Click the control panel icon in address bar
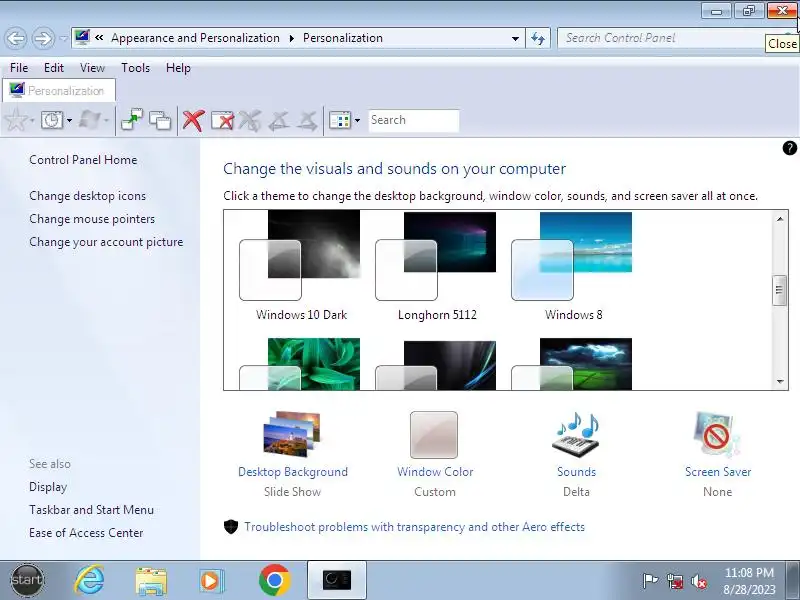Screen dimensions: 800x600 pyautogui.click(x=82, y=37)
